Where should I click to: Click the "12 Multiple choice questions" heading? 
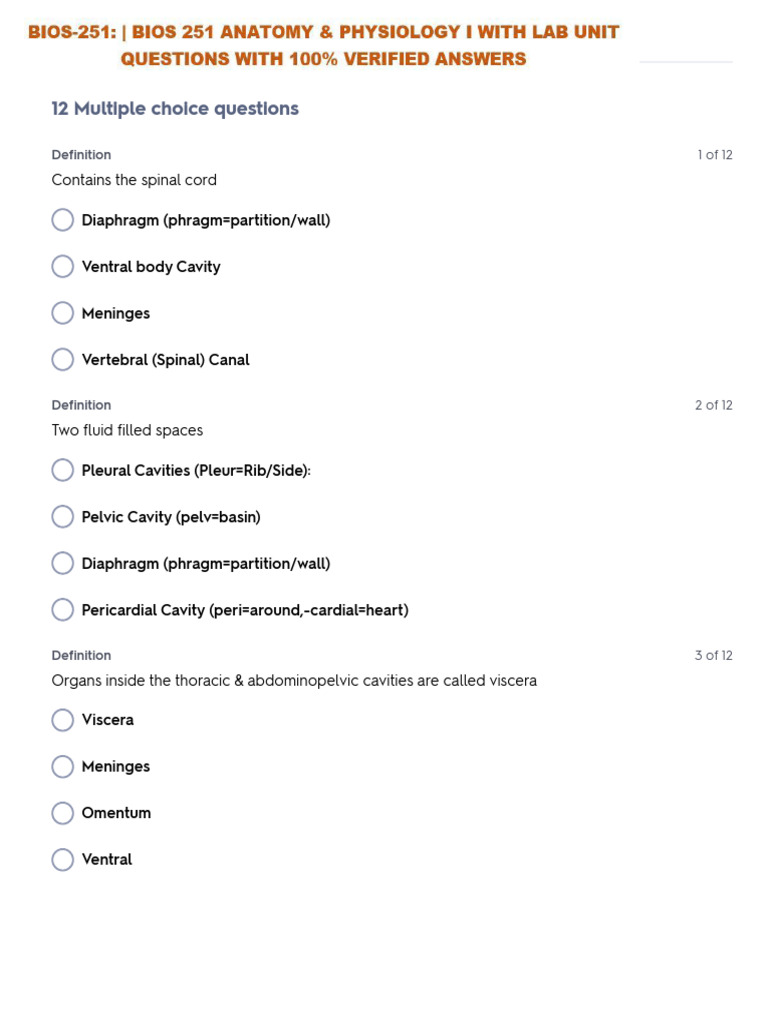pyautogui.click(x=175, y=109)
